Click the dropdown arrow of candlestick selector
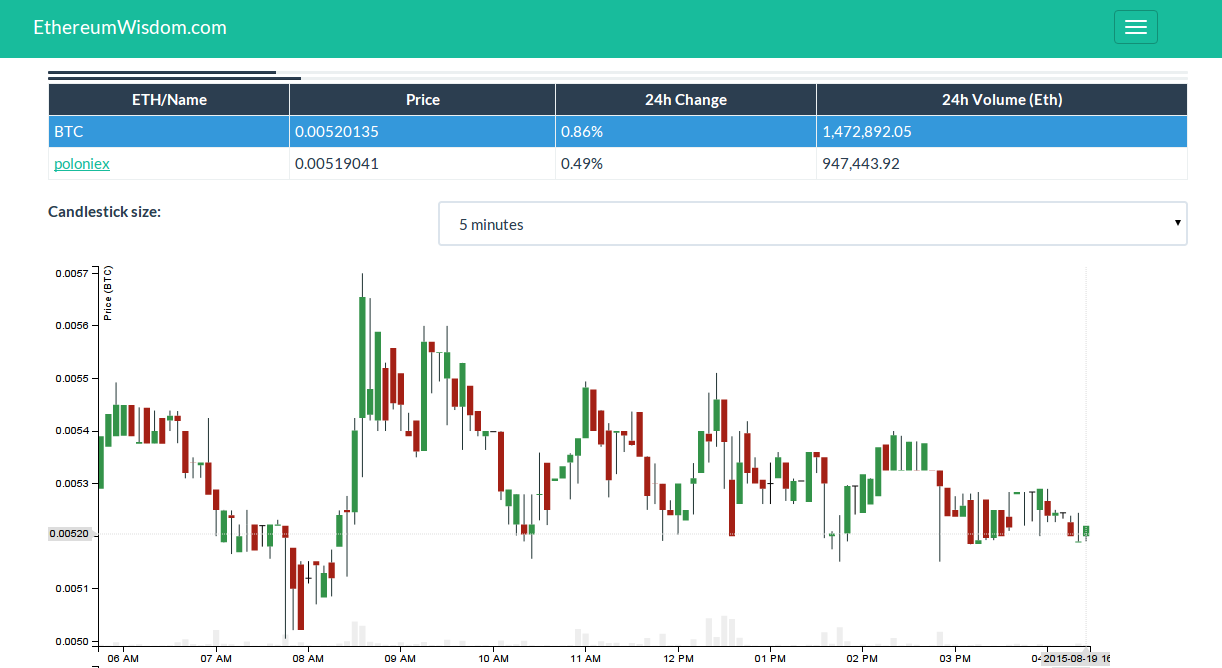Viewport: 1222px width, 668px height. coord(1178,222)
